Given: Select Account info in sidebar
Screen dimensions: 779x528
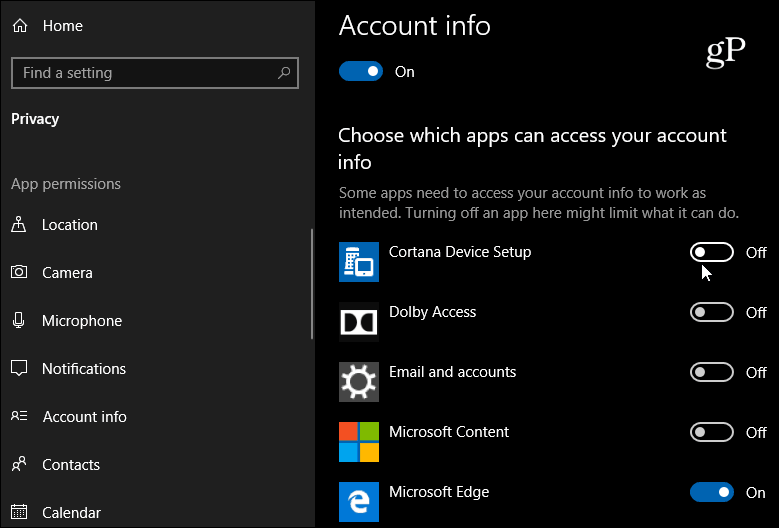Looking at the screenshot, I should (84, 417).
